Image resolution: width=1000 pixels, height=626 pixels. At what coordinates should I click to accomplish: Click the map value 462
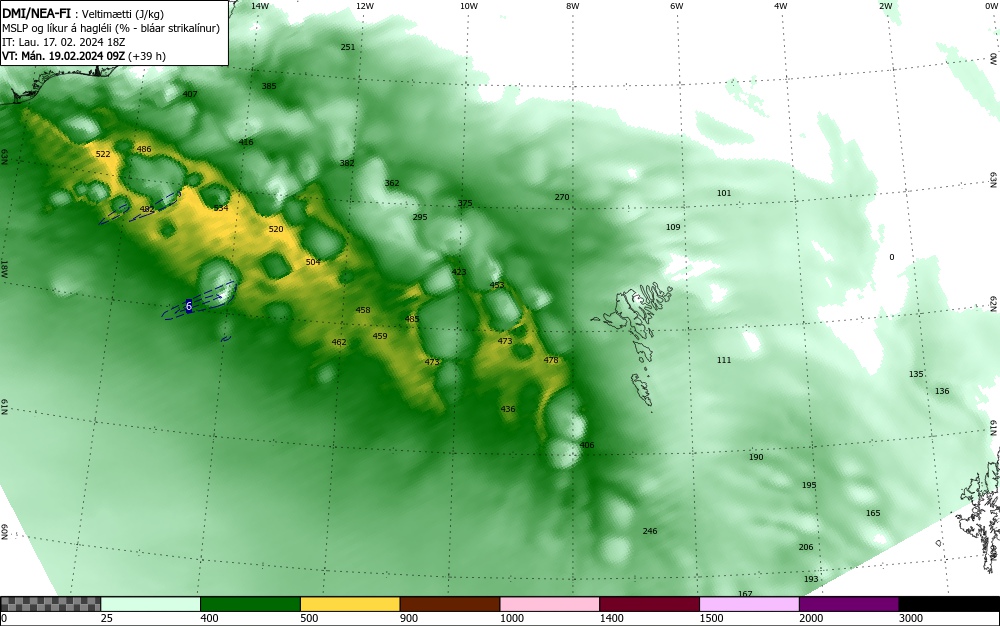[339, 343]
